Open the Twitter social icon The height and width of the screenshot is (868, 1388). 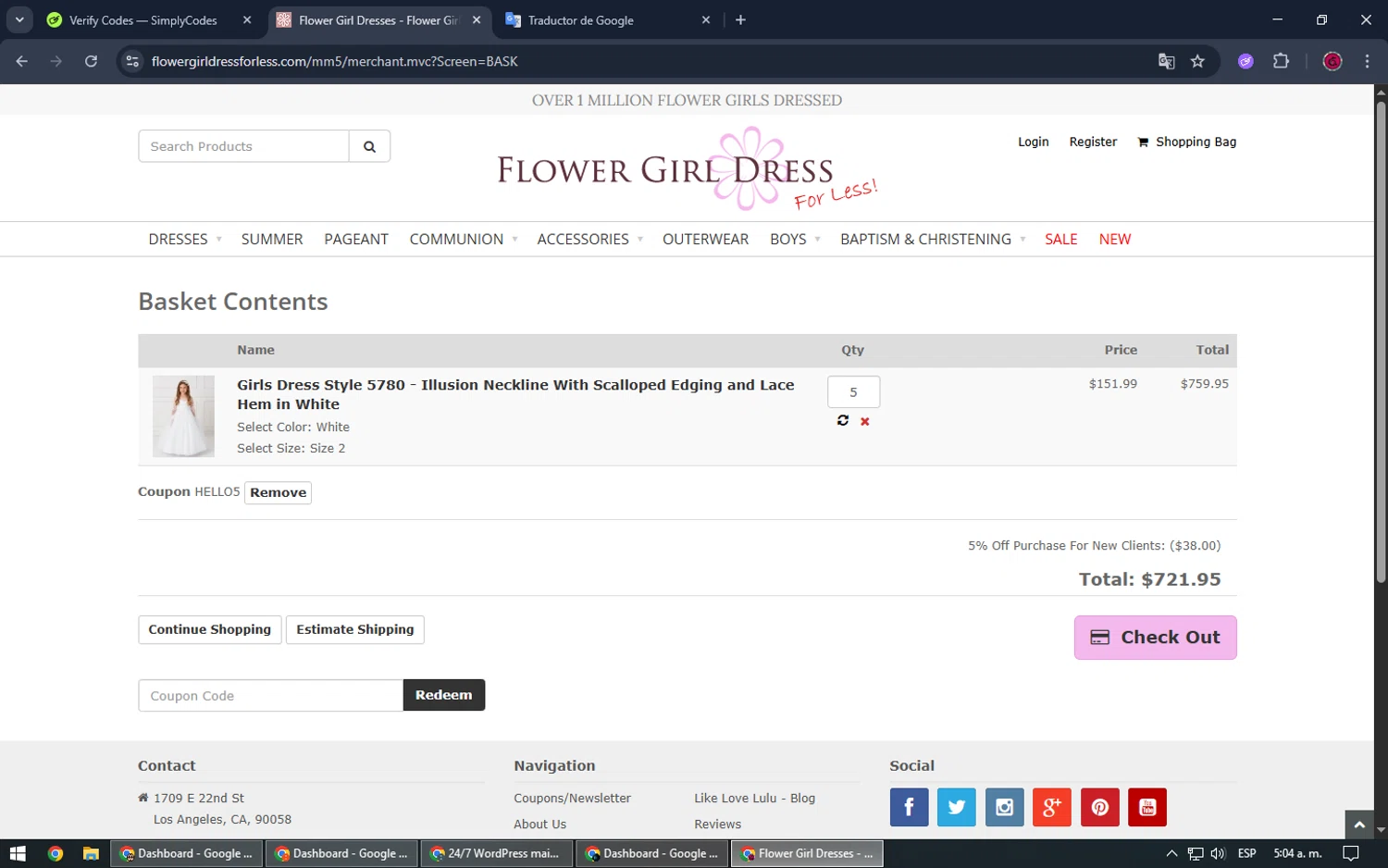point(956,807)
